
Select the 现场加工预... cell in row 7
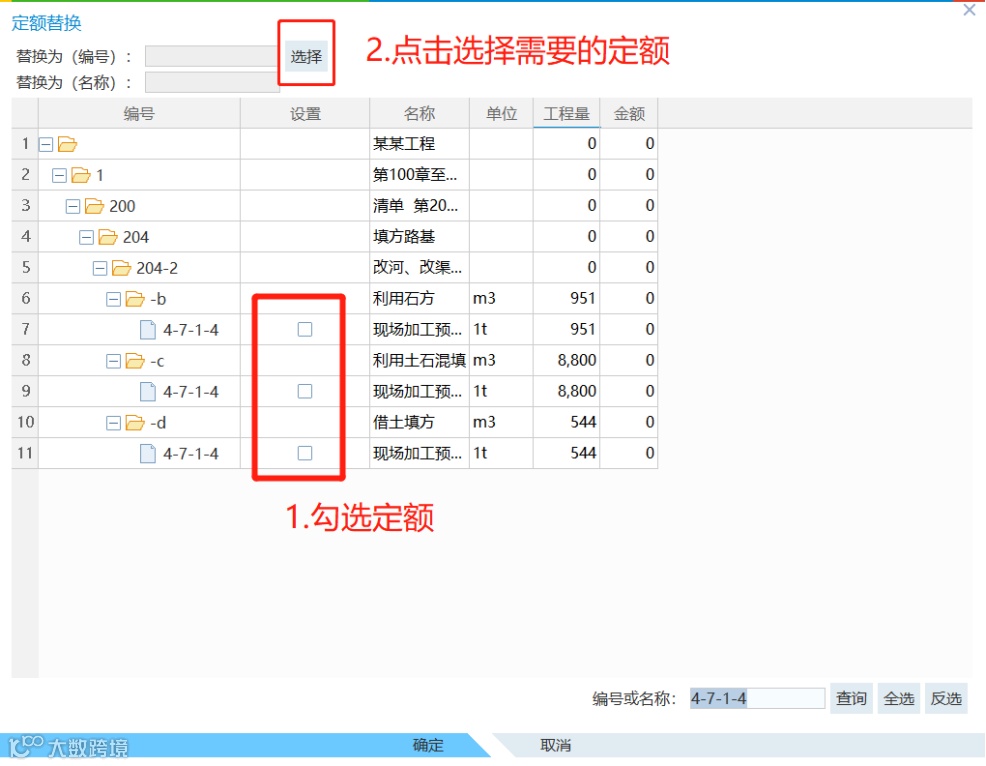tap(419, 330)
